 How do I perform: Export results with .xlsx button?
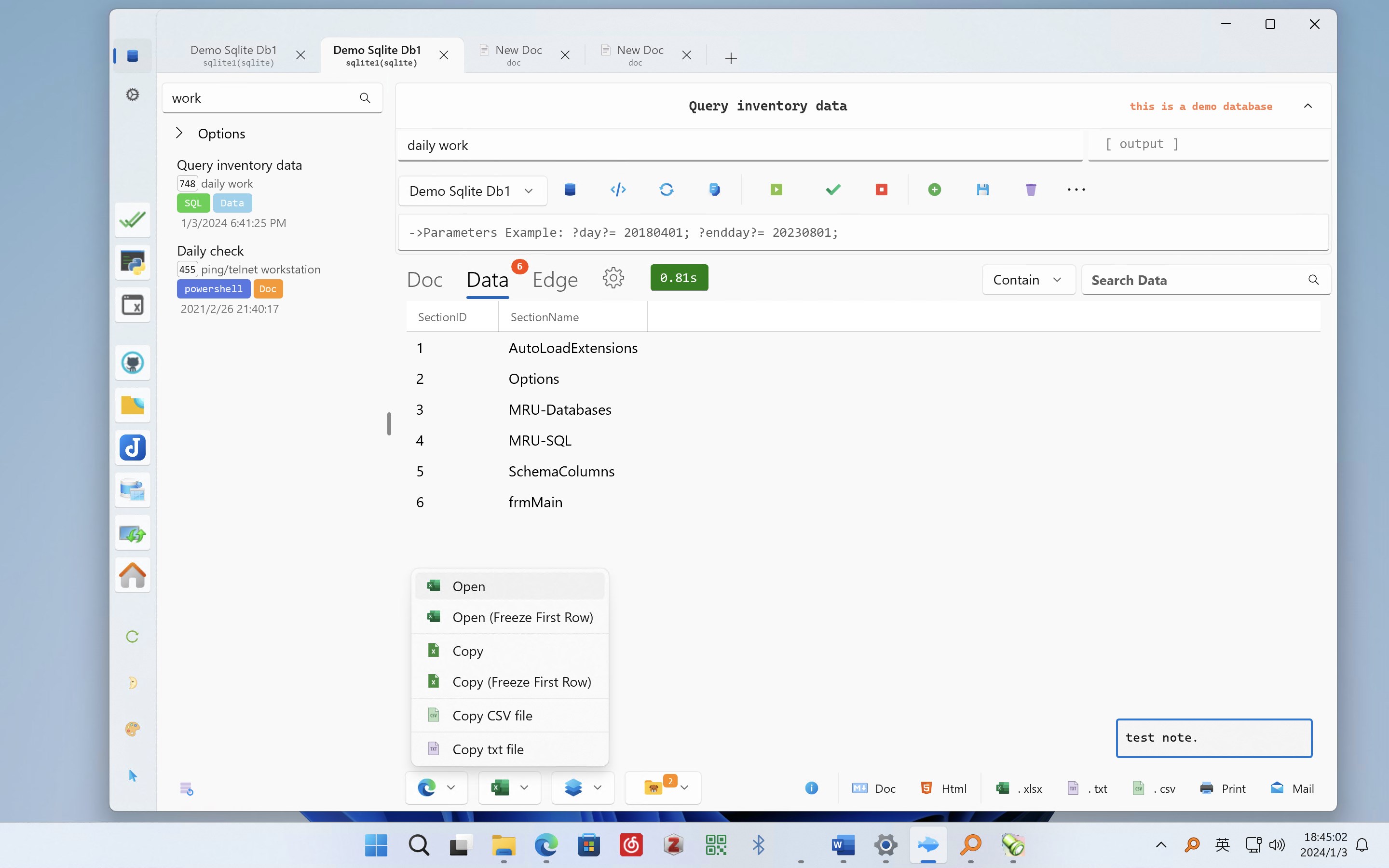[x=1020, y=788]
